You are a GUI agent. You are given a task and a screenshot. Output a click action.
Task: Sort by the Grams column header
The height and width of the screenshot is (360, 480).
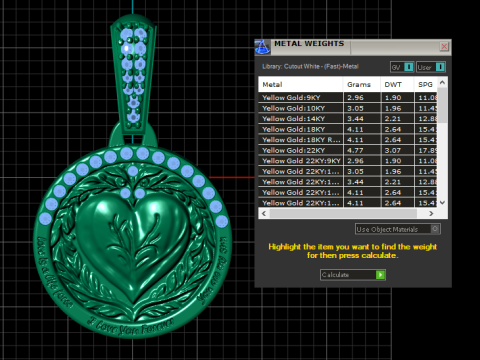tap(362, 85)
